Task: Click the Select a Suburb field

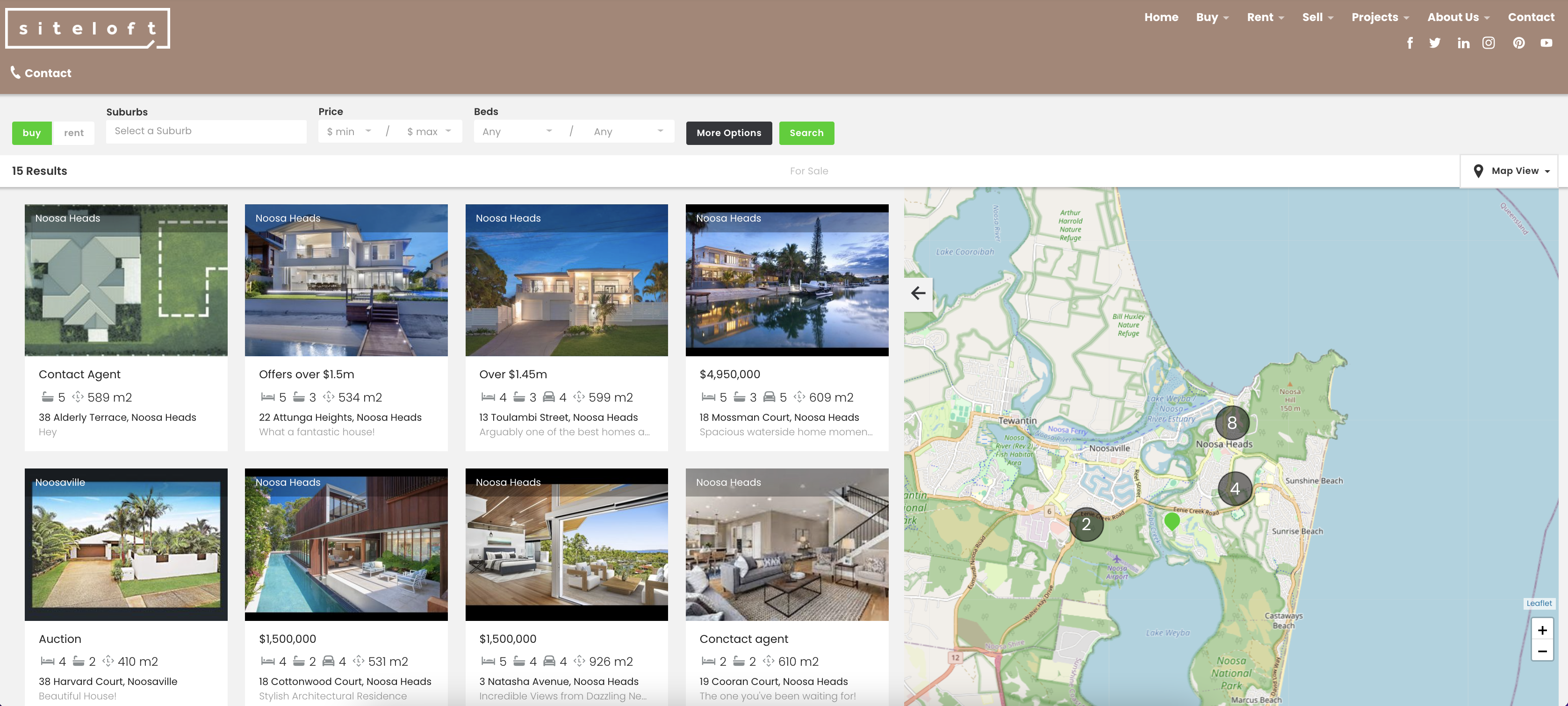Action: (x=206, y=131)
